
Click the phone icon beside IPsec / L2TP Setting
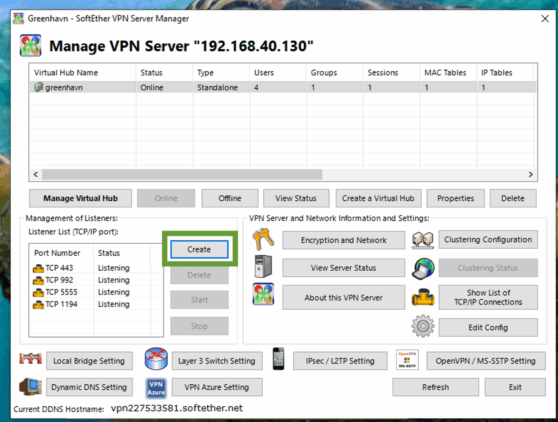(278, 359)
